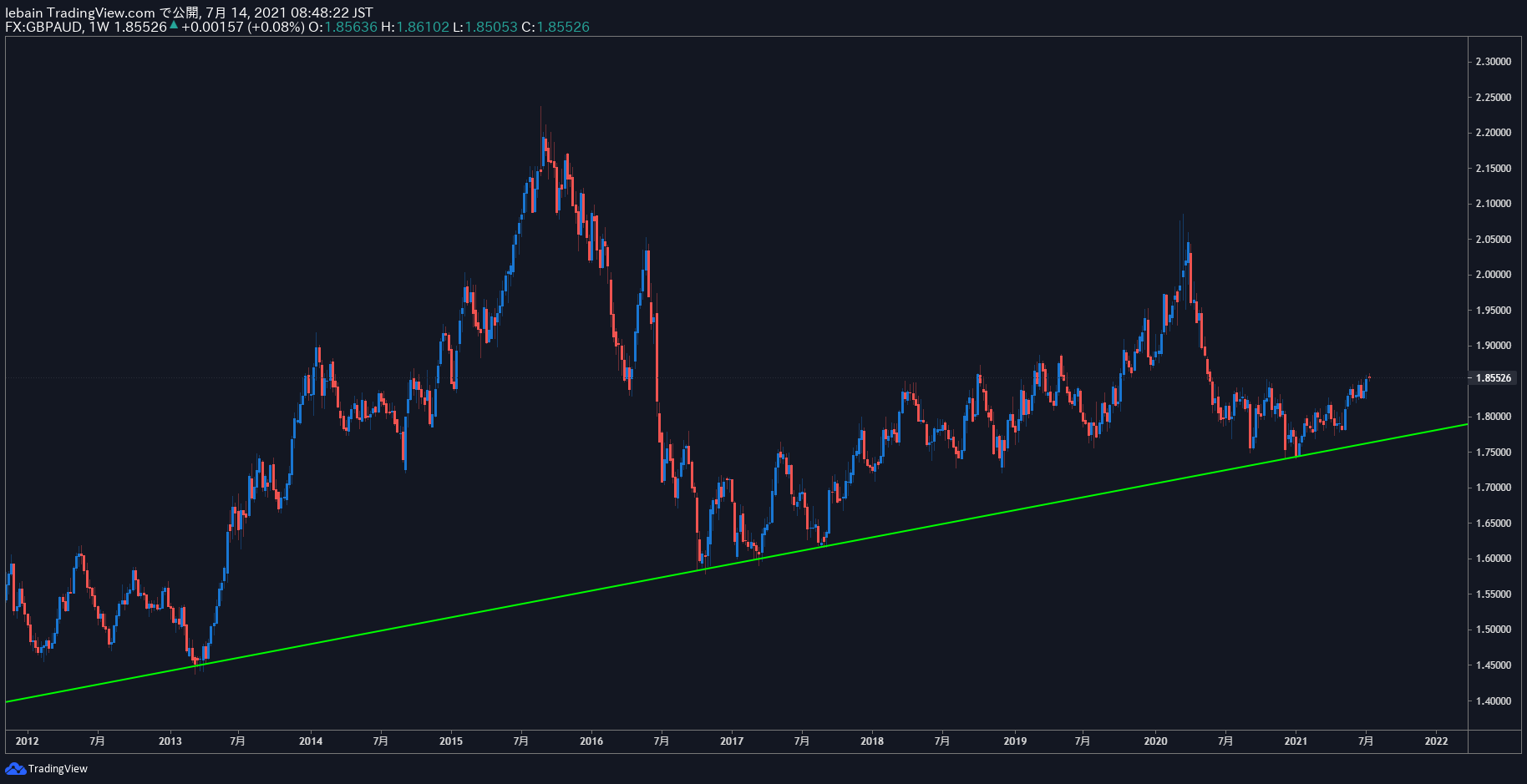
Task: Click the 2.10000 price axis label
Action: (1494, 204)
